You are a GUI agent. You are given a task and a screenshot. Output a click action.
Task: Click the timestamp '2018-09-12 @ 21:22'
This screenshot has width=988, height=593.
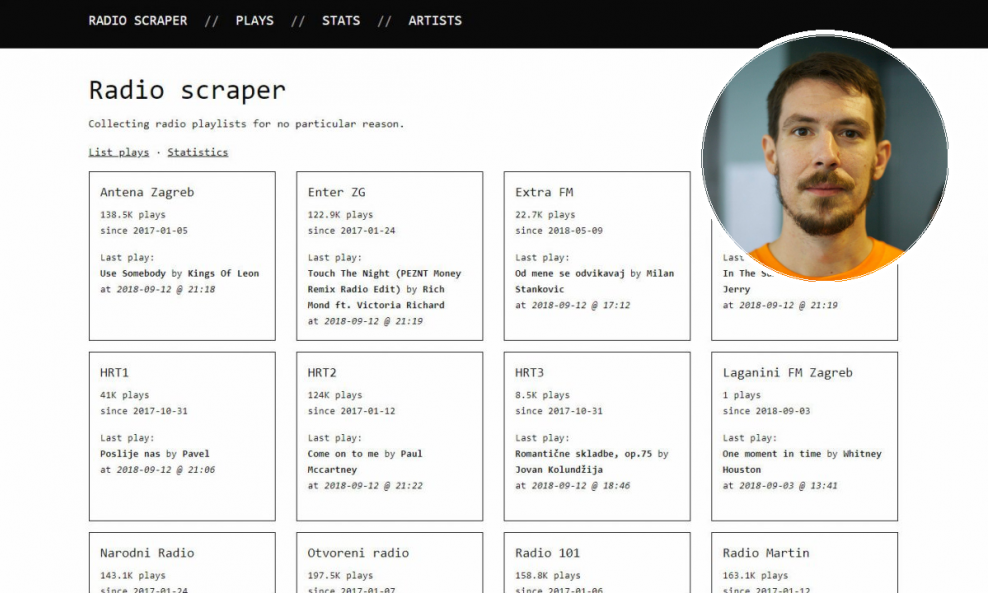(x=373, y=485)
